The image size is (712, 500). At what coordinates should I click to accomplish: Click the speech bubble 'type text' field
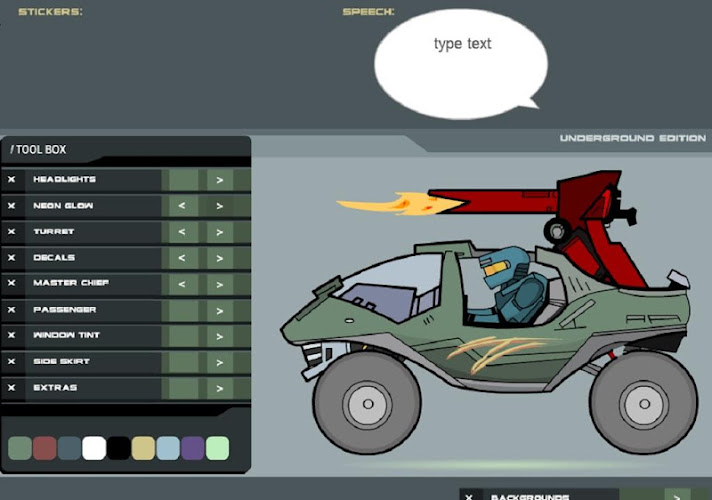pyautogui.click(x=462, y=44)
